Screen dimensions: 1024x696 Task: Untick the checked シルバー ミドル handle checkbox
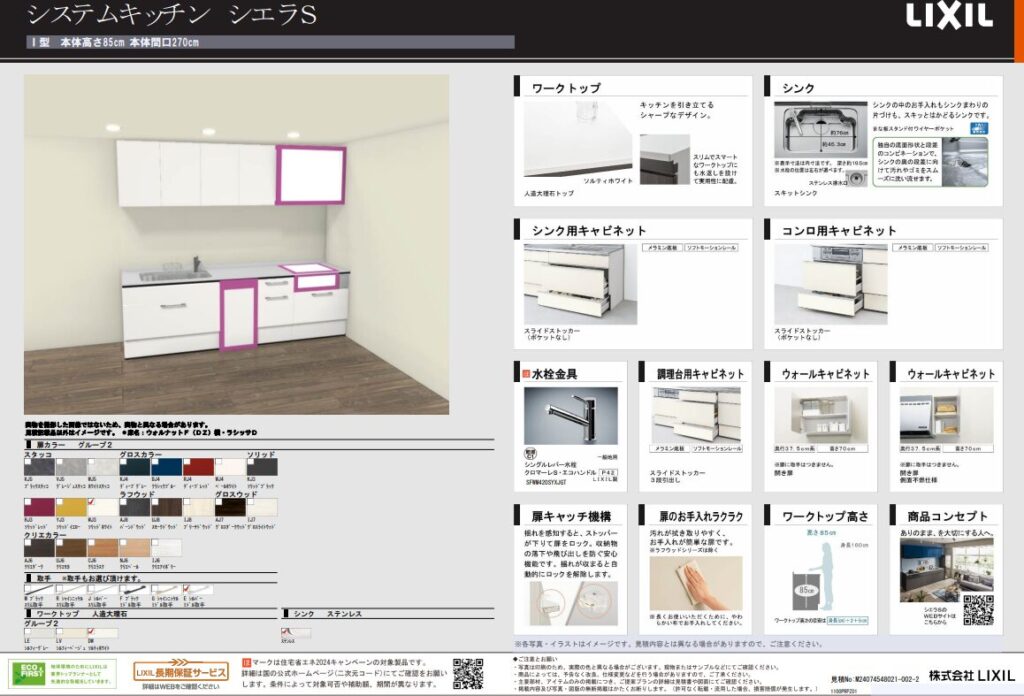tap(187, 588)
